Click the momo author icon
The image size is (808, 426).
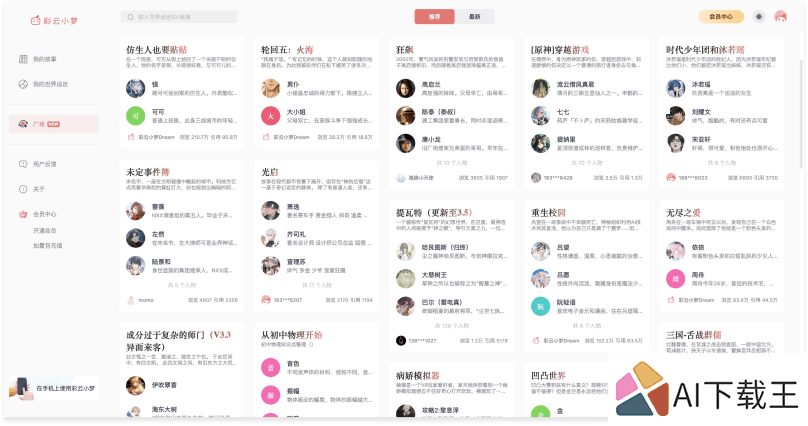131,300
